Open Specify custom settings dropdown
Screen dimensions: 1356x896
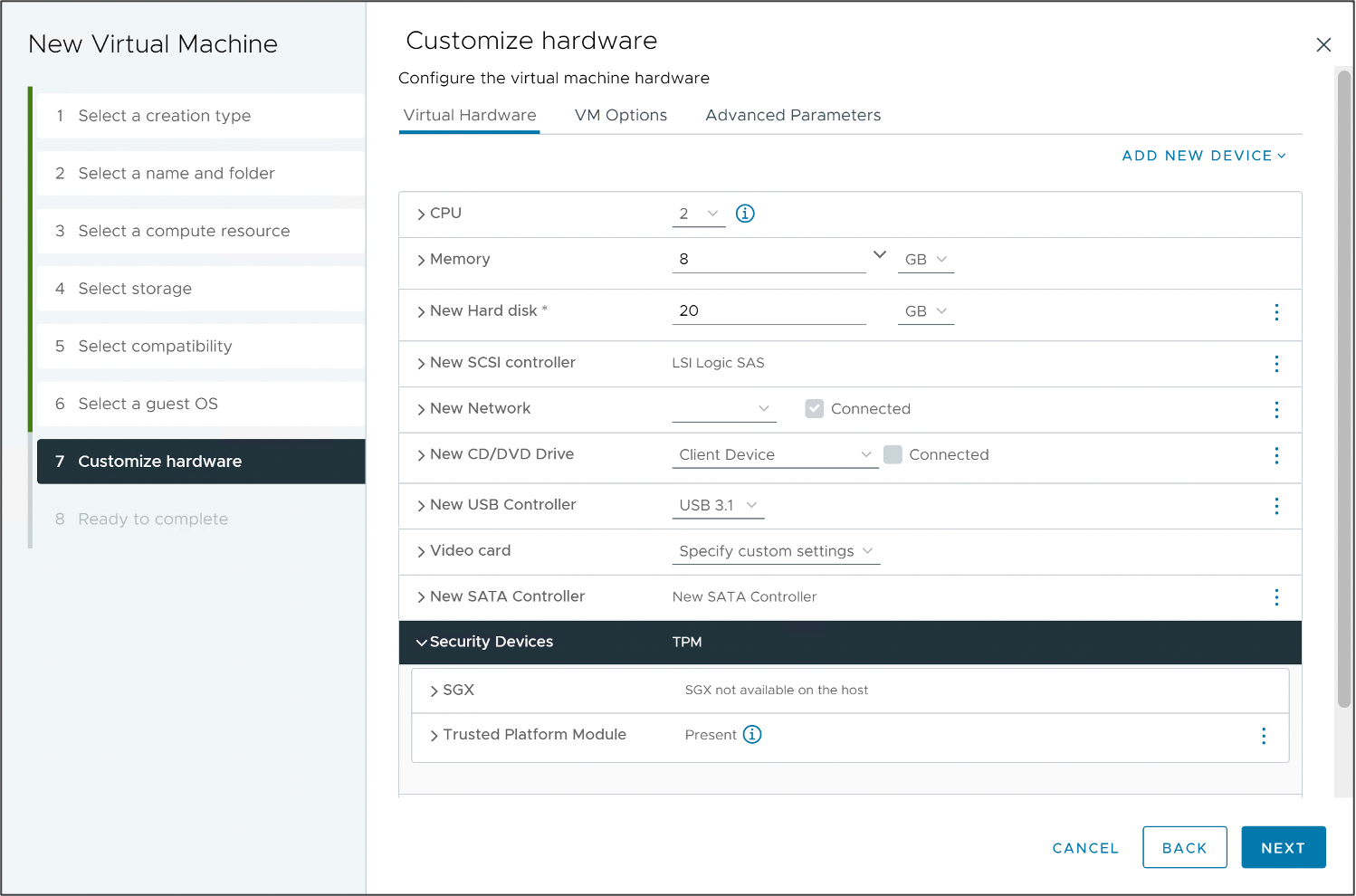(x=777, y=551)
